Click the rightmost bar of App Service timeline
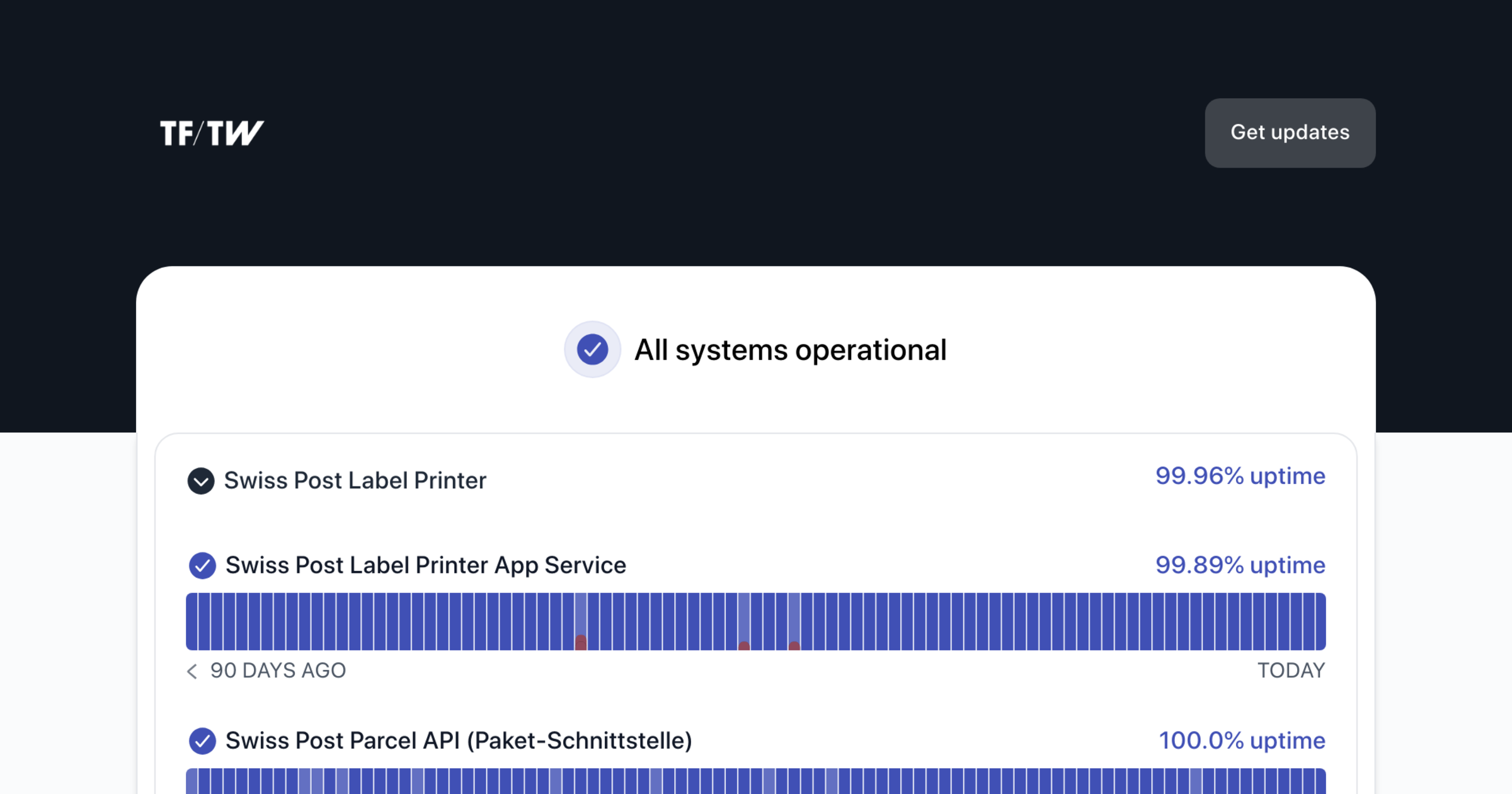1512x794 pixels. point(1320,622)
